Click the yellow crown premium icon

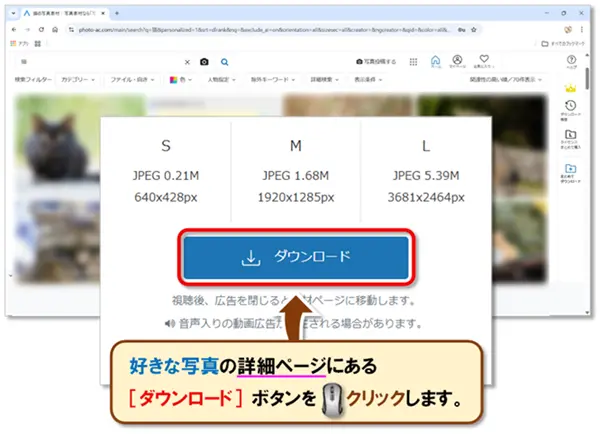pos(571,88)
